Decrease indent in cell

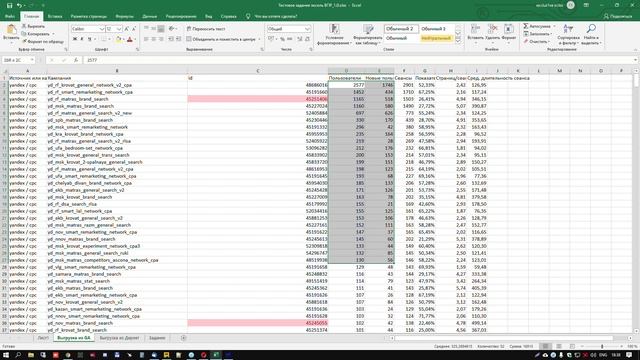pyautogui.click(x=171, y=39)
